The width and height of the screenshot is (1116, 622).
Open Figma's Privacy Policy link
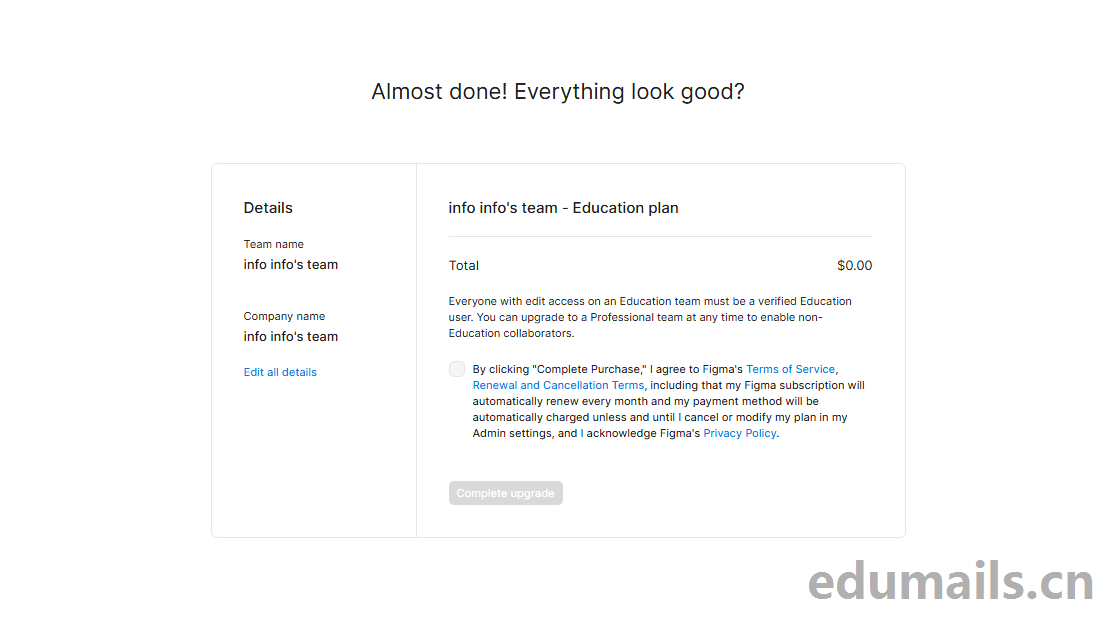pos(739,433)
